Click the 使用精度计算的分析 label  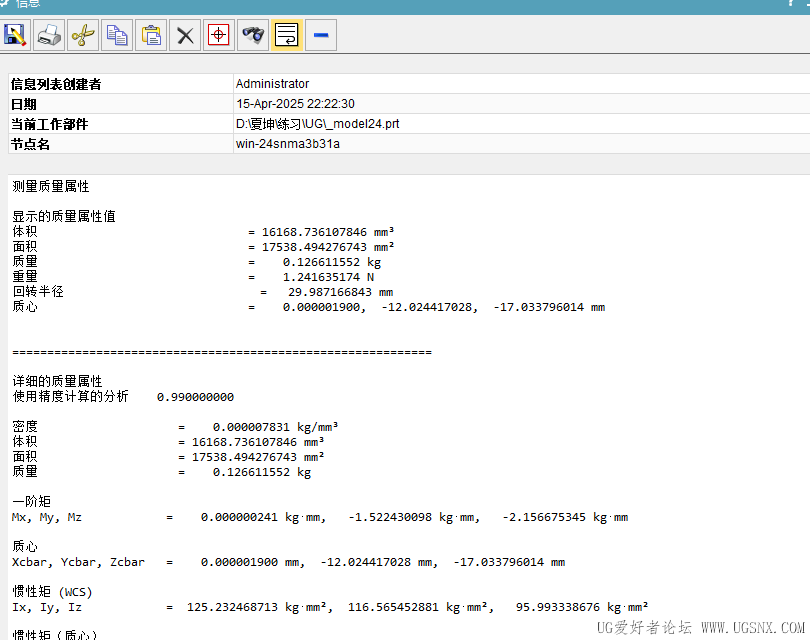[x=70, y=397]
